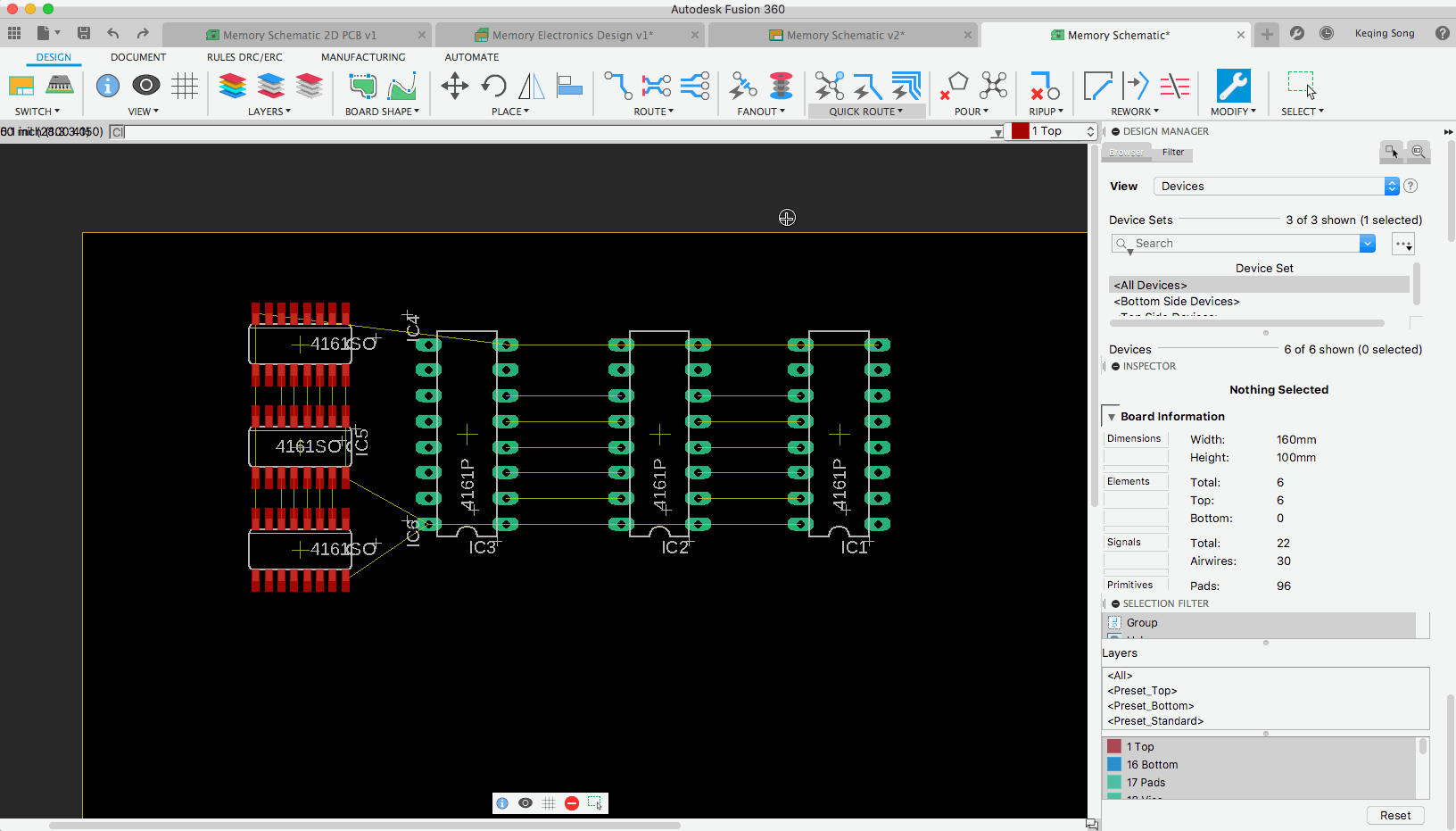Collapse the DESIGN MANAGER panel
1456x831 pixels.
pos(1115,131)
